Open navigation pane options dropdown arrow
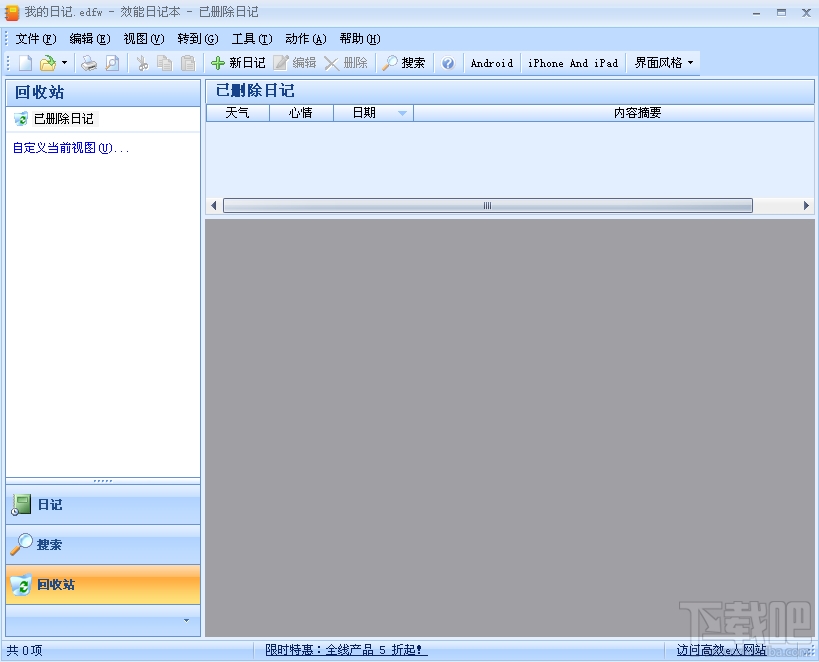This screenshot has height=662, width=819. 186,621
